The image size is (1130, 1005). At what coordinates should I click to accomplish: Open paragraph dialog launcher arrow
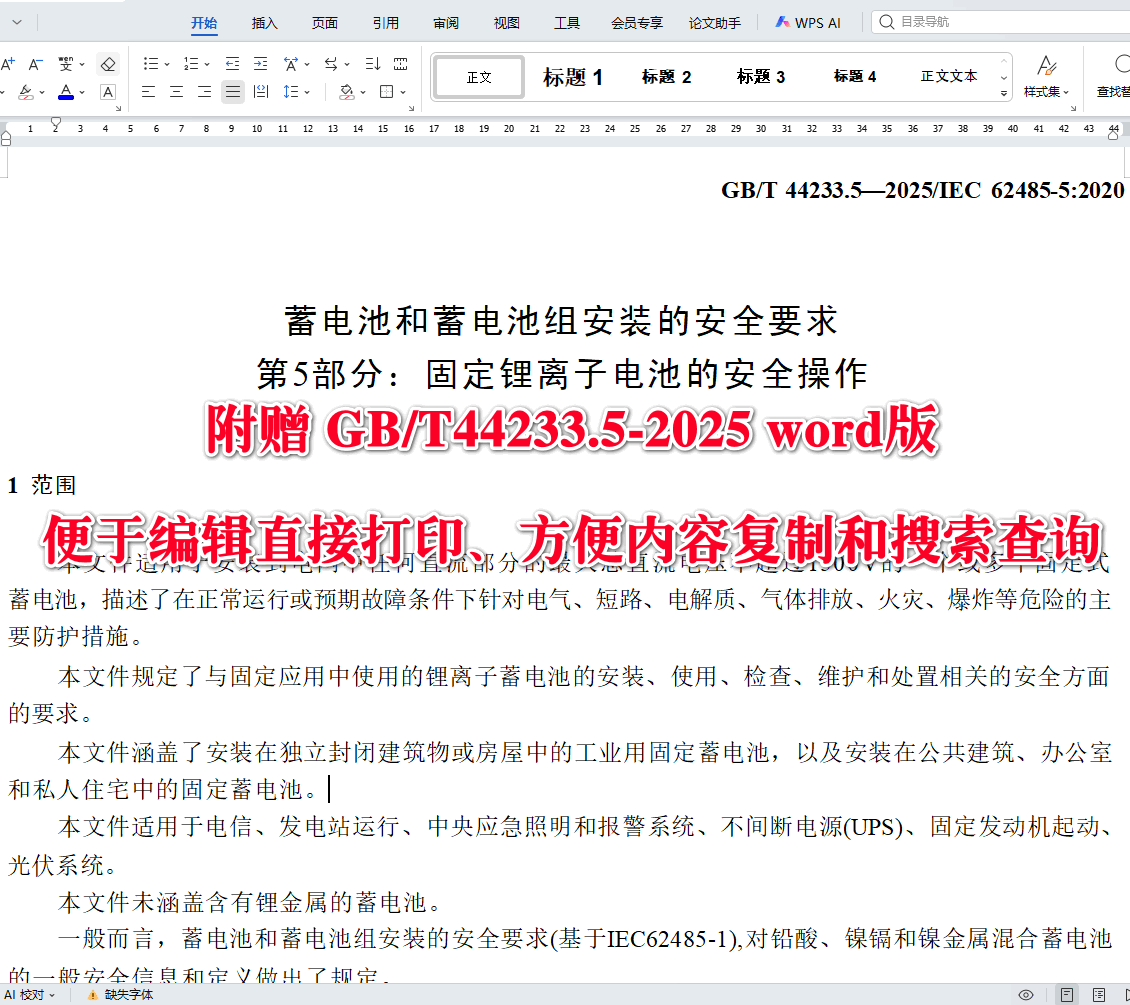(411, 109)
